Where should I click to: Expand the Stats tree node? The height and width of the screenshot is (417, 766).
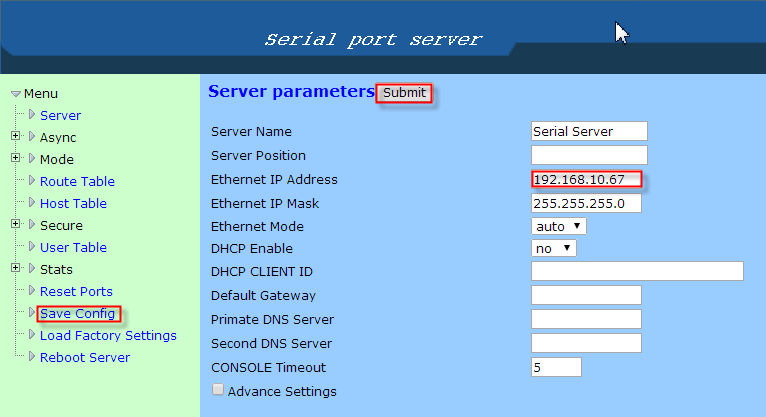click(x=16, y=269)
